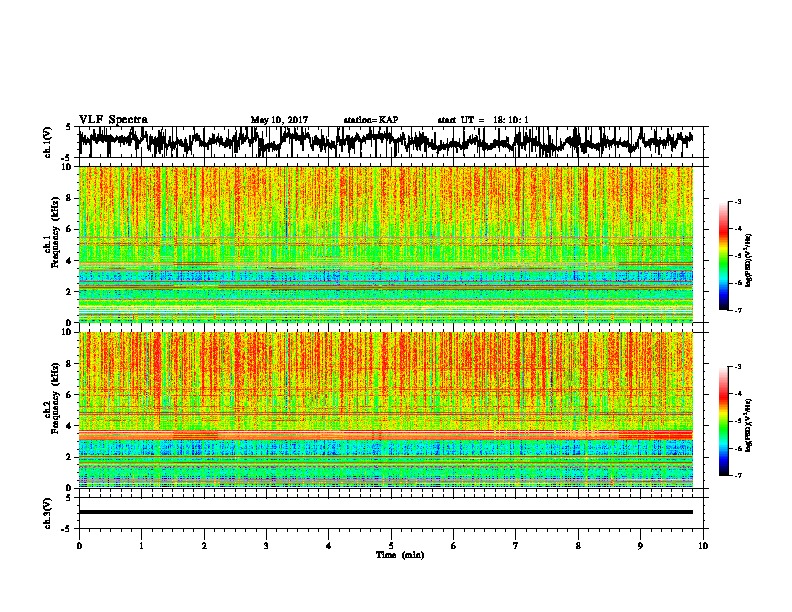
Task: Click the final time axis tick label, "10"
Action: point(703,546)
